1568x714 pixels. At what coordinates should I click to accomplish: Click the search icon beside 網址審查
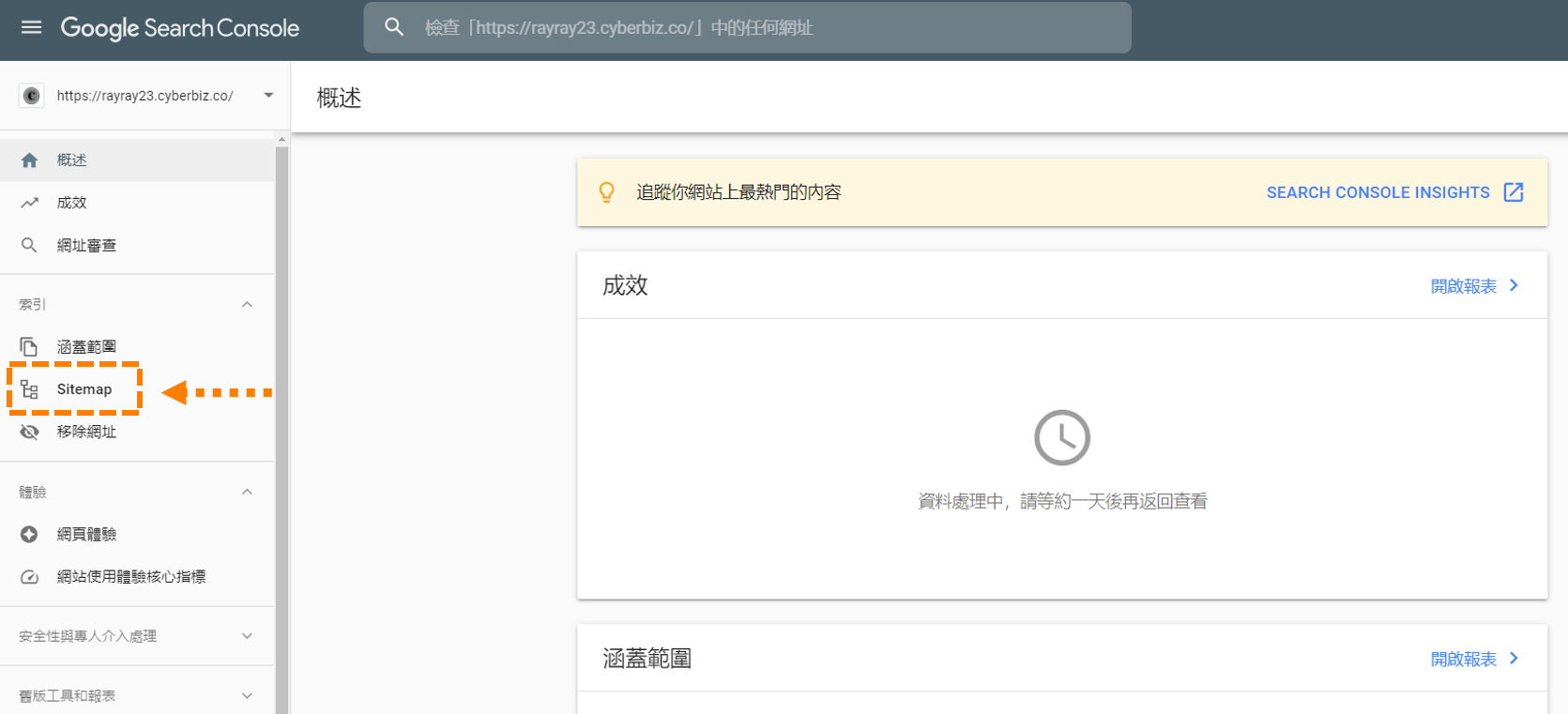[x=29, y=245]
